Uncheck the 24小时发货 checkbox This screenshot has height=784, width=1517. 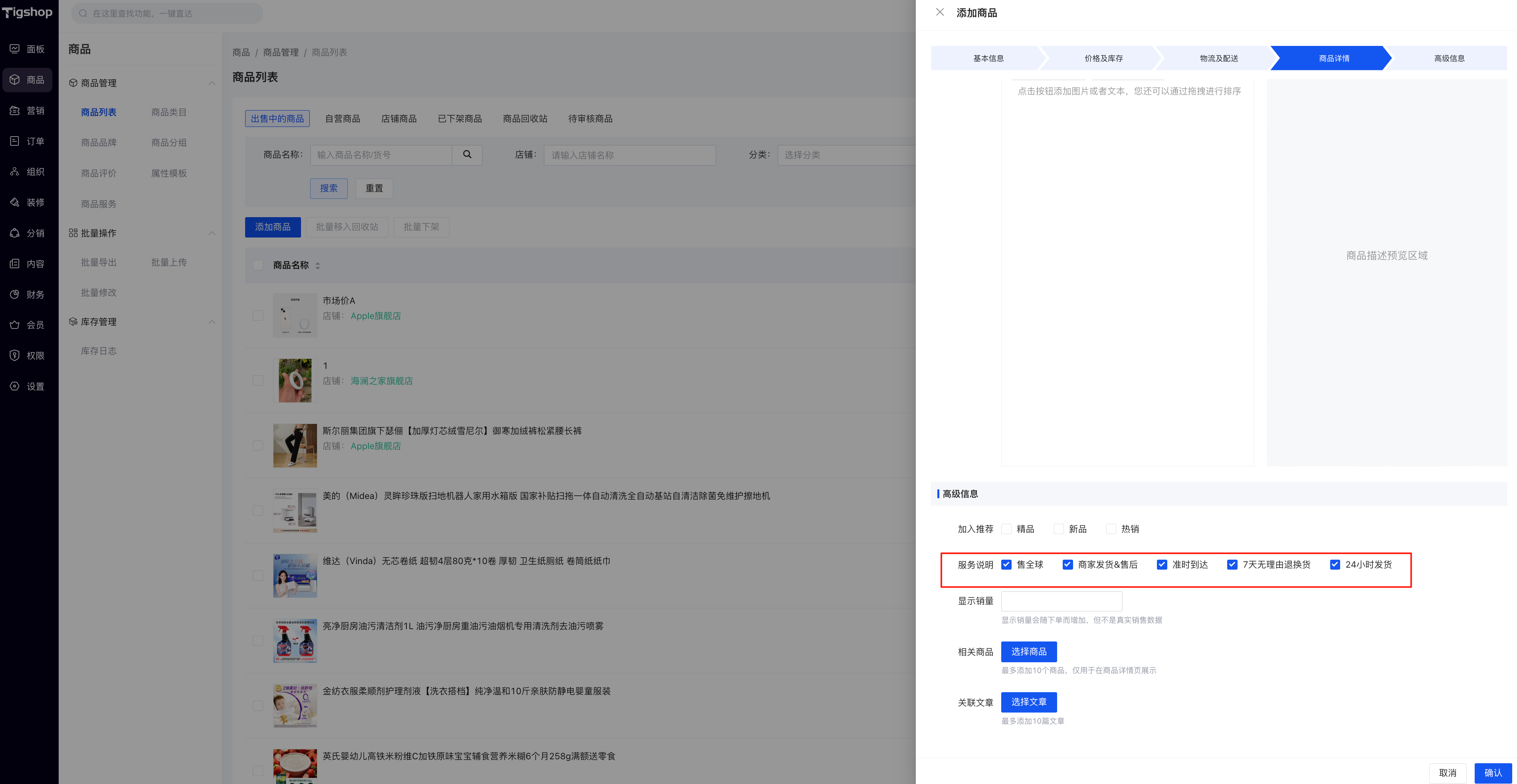click(1335, 564)
